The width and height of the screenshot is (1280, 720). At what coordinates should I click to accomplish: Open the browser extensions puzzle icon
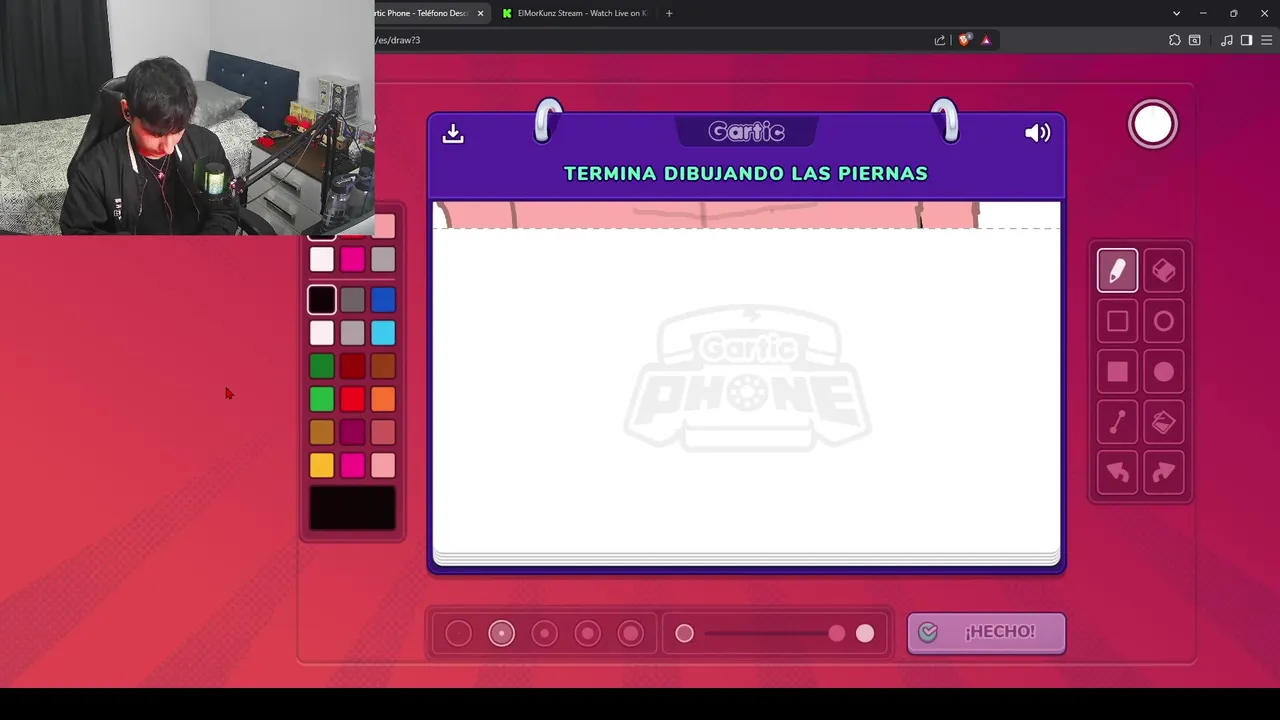[x=1174, y=40]
